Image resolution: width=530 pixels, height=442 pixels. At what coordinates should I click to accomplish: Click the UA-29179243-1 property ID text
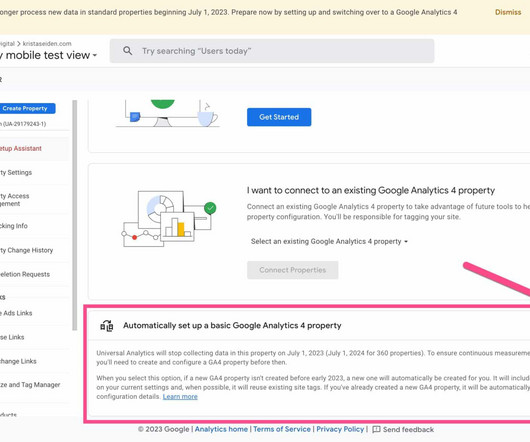click(x=24, y=124)
